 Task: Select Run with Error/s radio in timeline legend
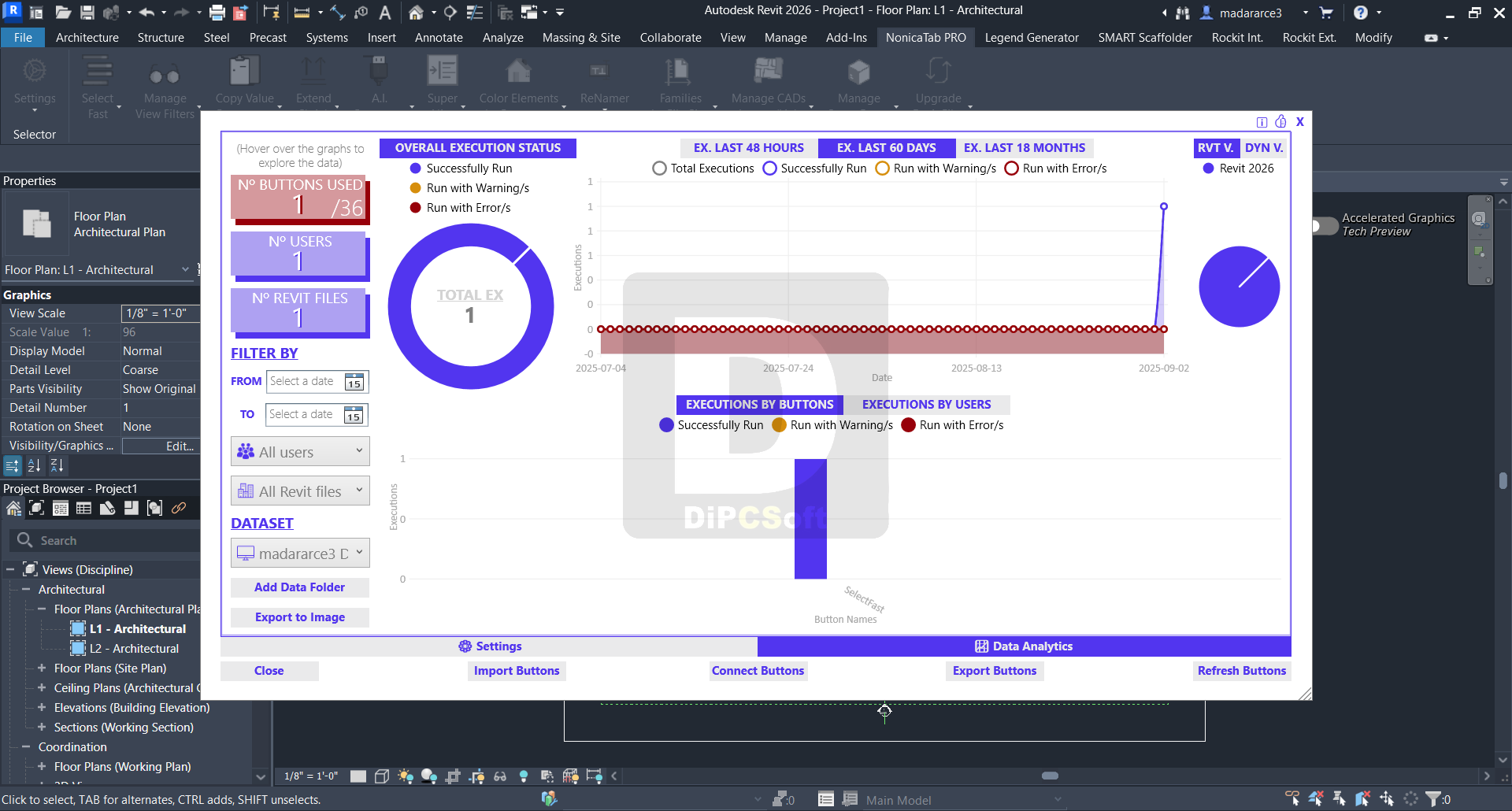click(x=1011, y=168)
